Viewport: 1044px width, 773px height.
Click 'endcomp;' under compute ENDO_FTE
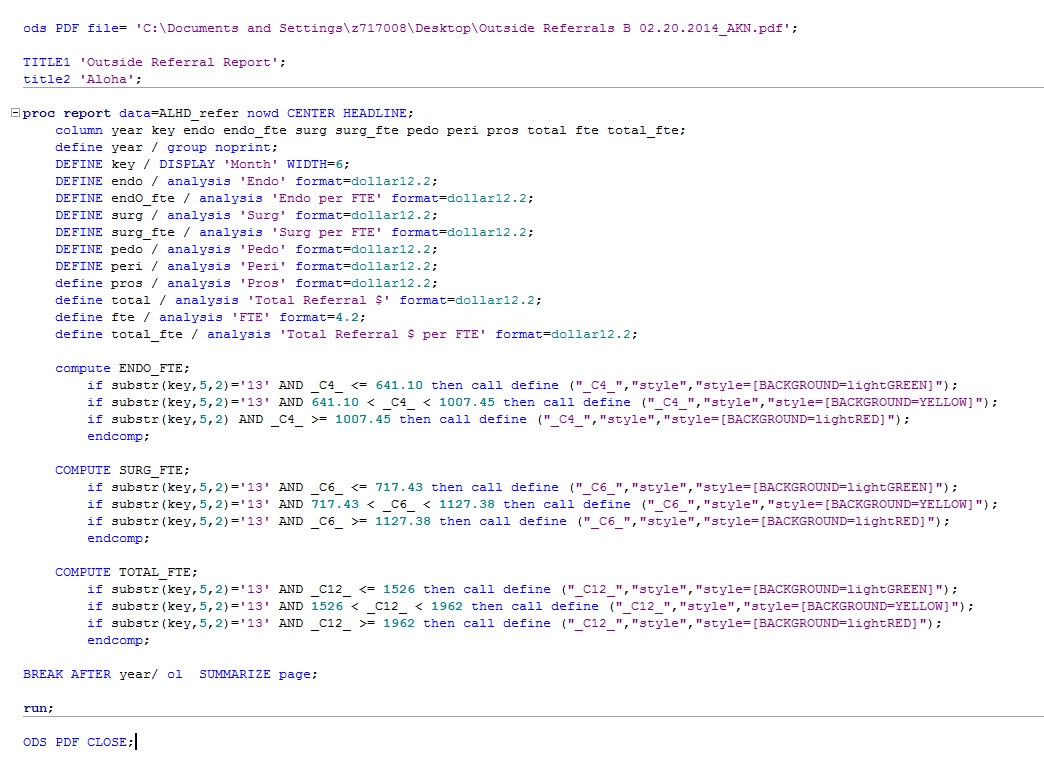click(119, 436)
